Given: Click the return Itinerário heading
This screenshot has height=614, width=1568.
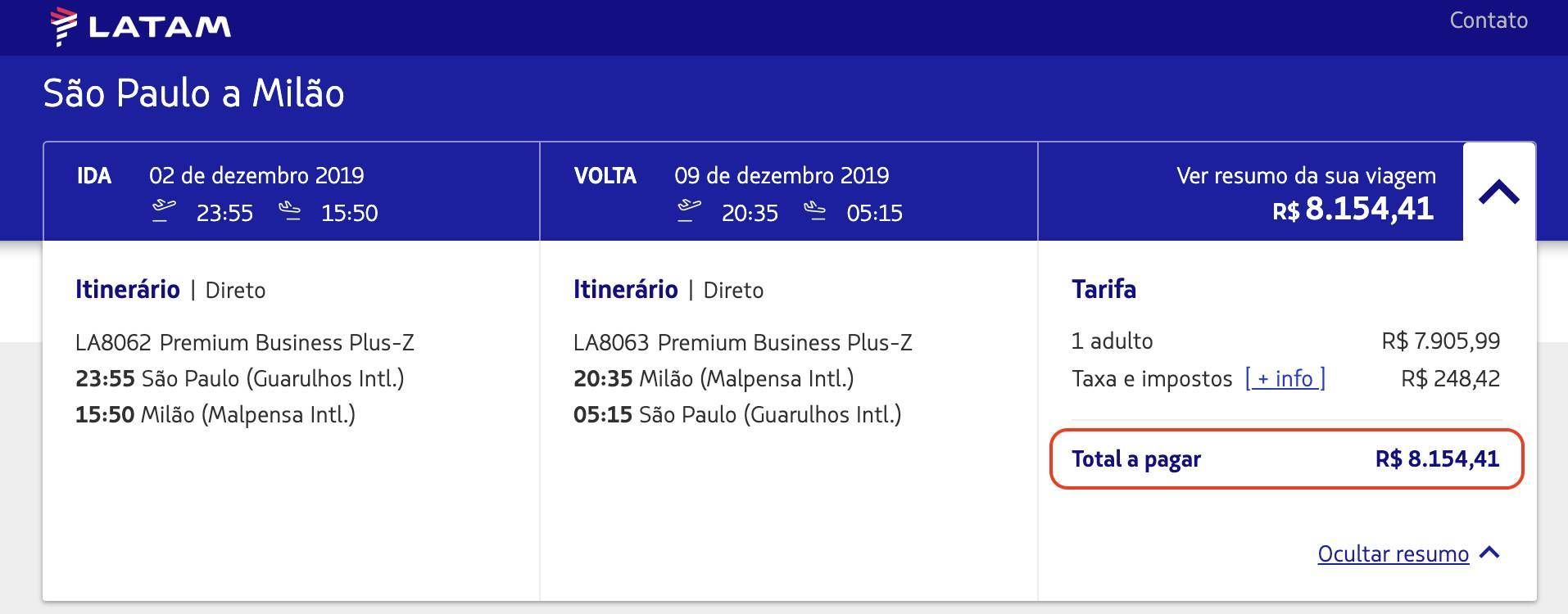Looking at the screenshot, I should coord(626,289).
